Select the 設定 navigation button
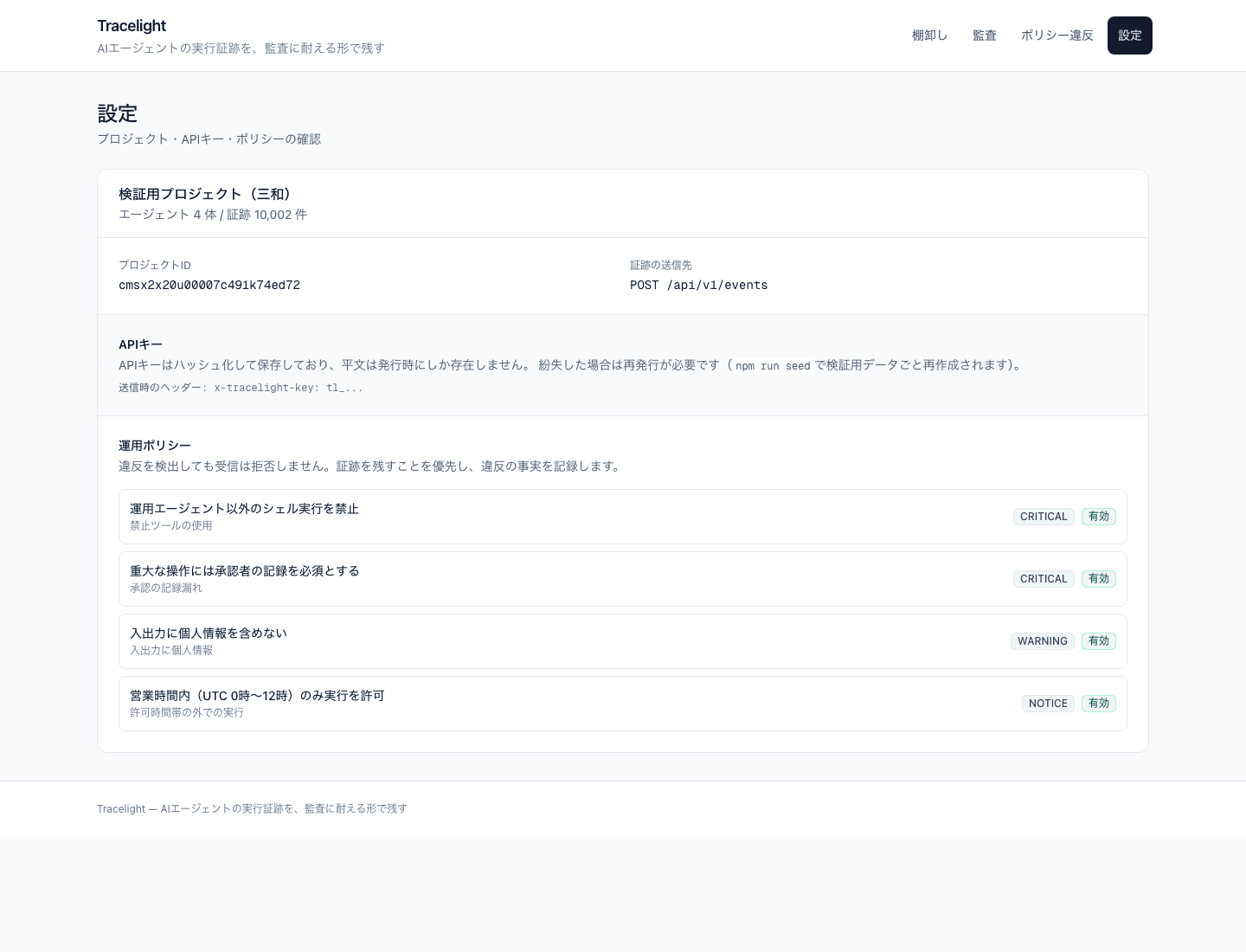This screenshot has width=1246, height=952. (x=1130, y=35)
